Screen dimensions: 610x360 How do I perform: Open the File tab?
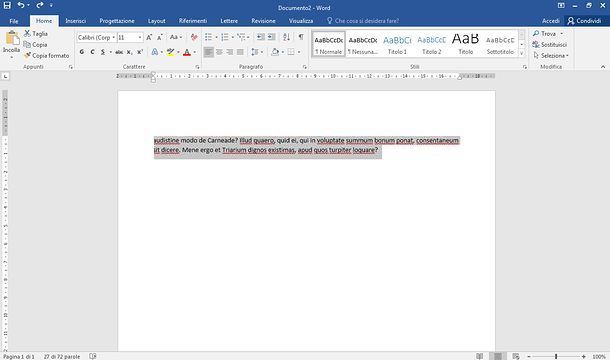[14, 21]
